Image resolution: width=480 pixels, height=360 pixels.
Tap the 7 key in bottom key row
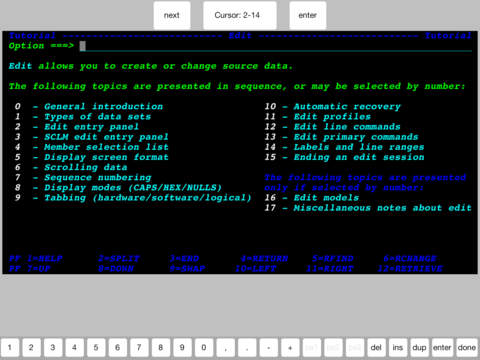(139, 348)
